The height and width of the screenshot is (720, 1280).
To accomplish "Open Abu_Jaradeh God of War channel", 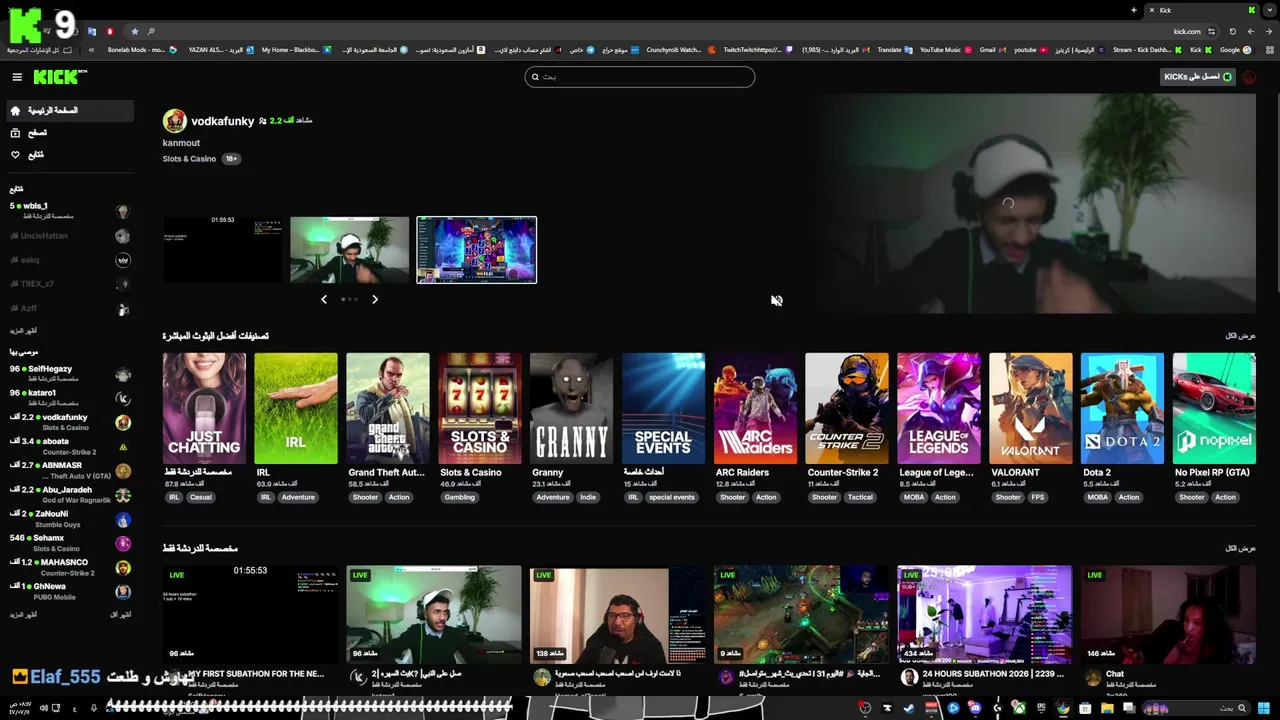I will click(69, 495).
